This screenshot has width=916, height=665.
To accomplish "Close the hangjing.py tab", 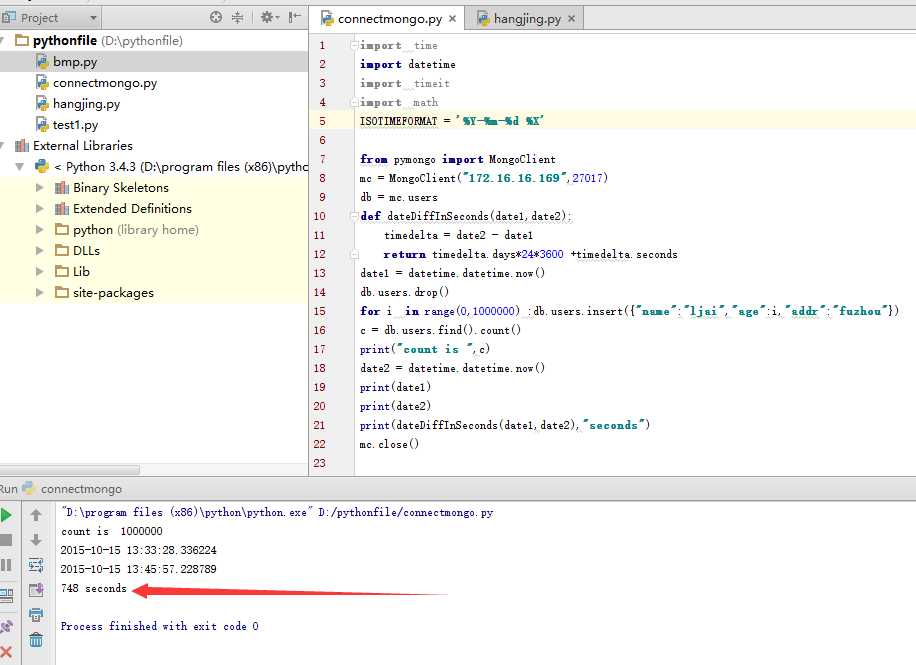I will [x=571, y=19].
